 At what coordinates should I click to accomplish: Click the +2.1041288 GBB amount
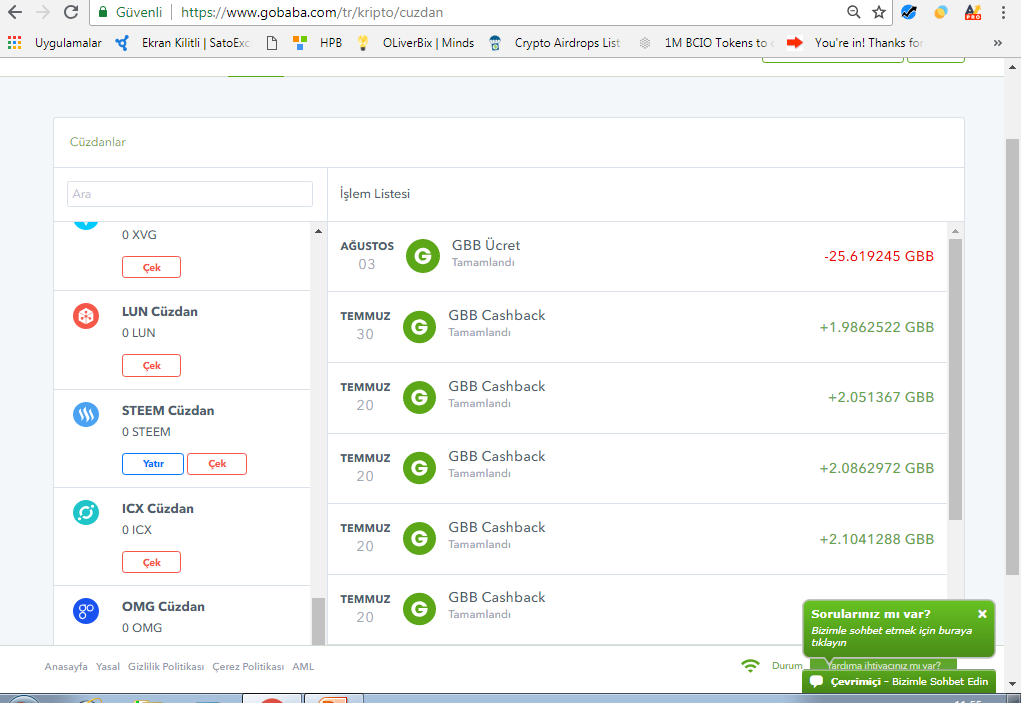876,540
